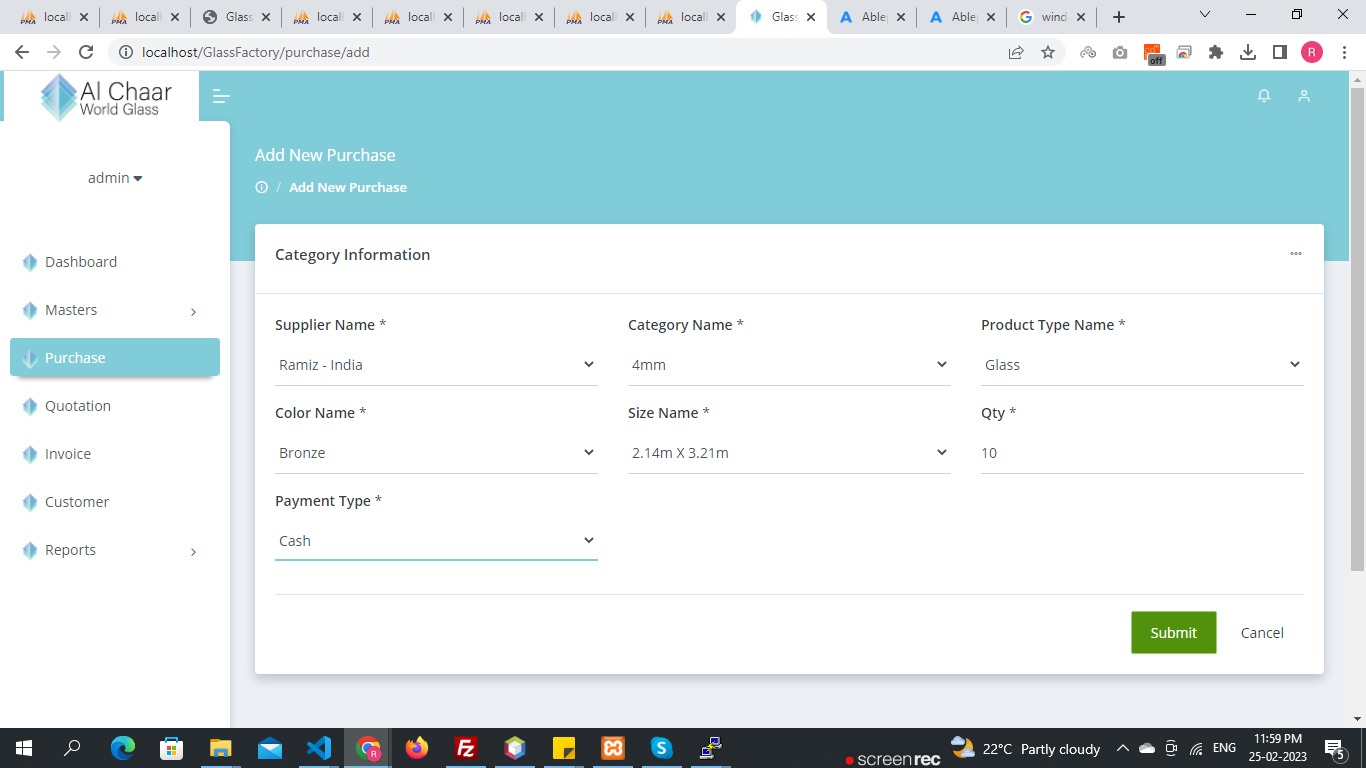Click the user profile icon in header

(1303, 96)
